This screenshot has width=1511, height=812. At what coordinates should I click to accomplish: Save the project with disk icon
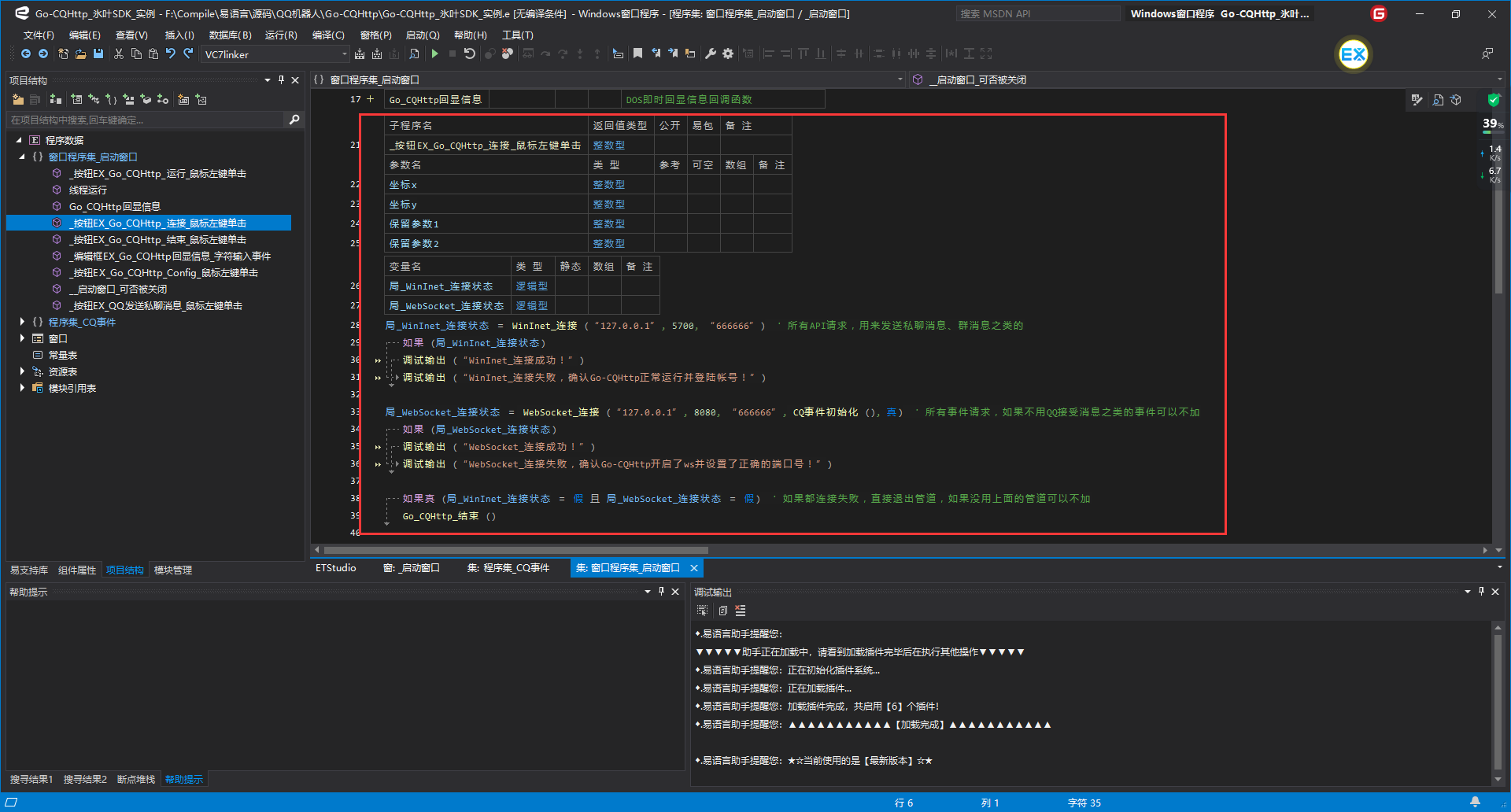click(x=98, y=54)
